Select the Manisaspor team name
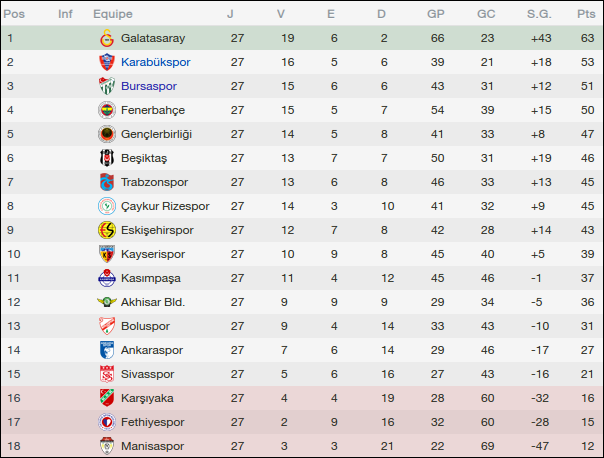This screenshot has width=604, height=458. tap(153, 446)
